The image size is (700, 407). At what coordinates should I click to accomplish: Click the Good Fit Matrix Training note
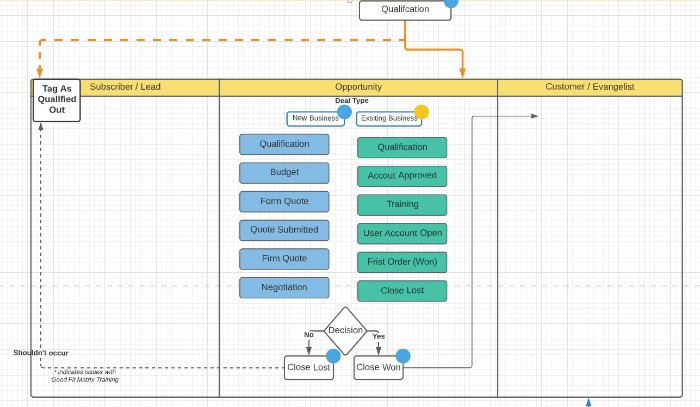coord(85,376)
